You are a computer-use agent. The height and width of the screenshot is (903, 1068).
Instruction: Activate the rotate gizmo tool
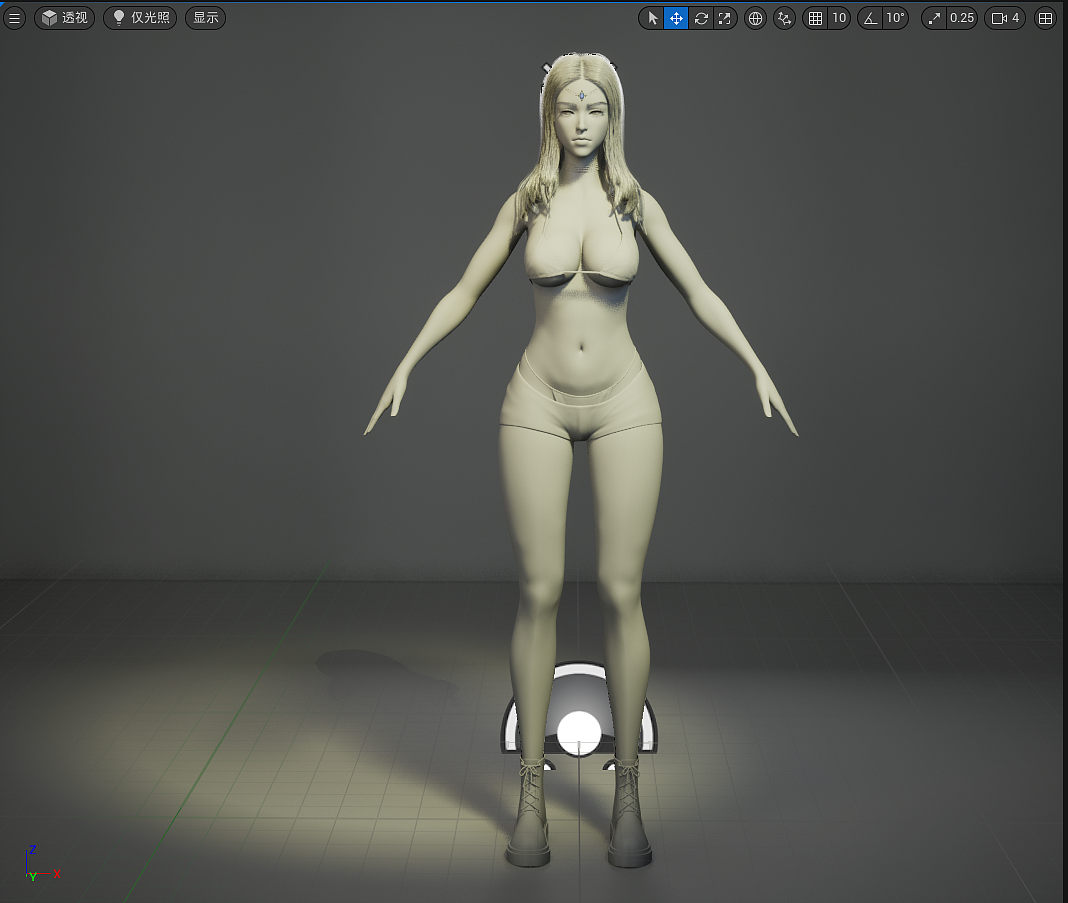pos(701,18)
